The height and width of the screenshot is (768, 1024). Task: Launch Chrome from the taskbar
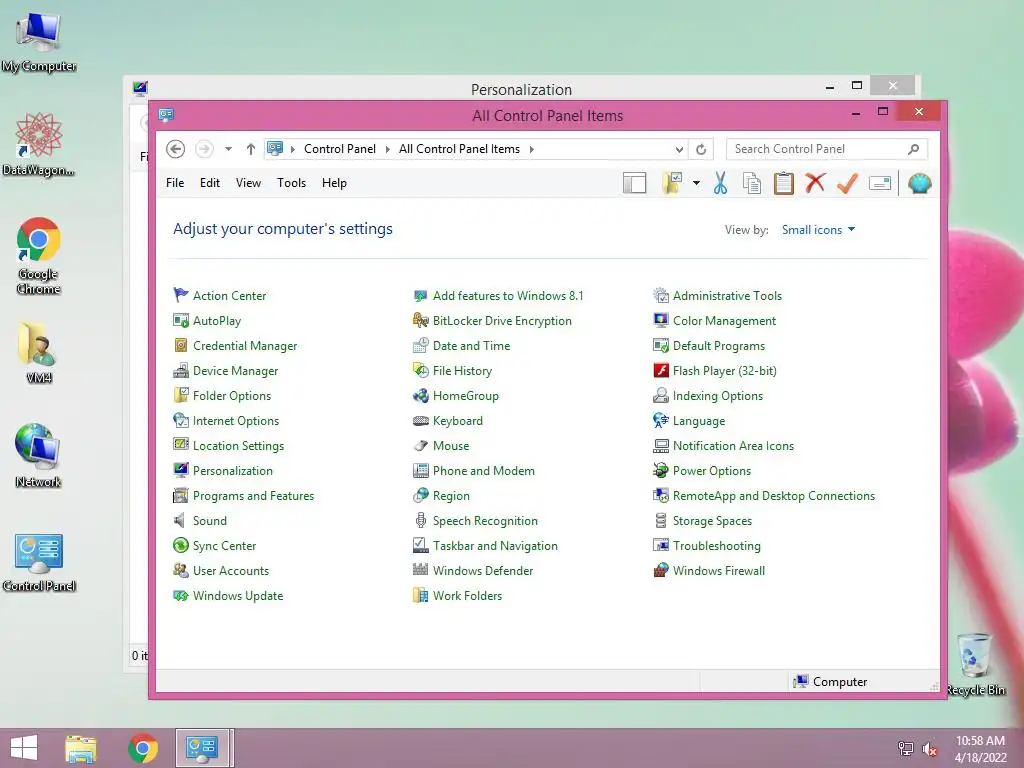coord(142,748)
